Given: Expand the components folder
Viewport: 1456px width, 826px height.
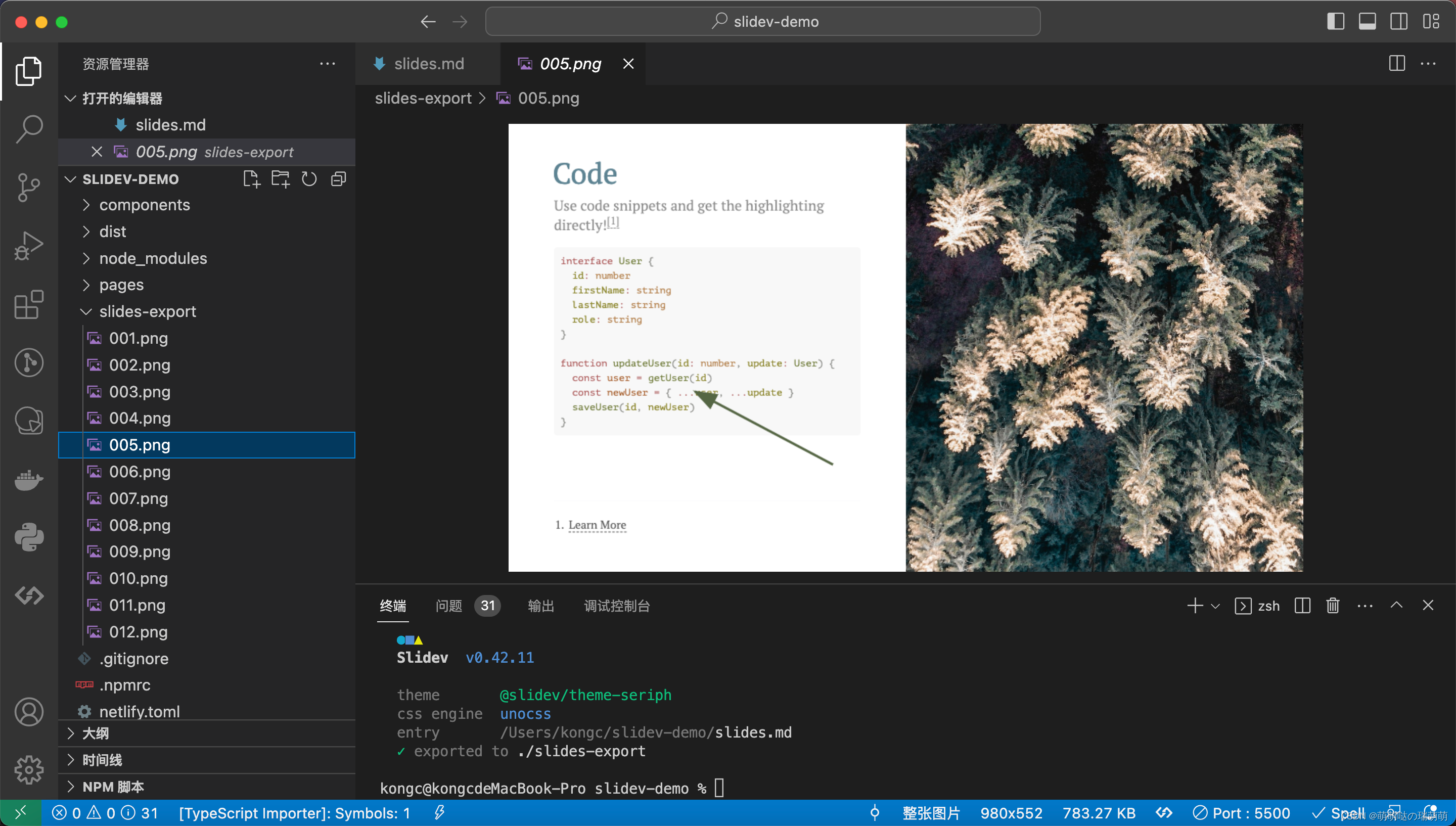Looking at the screenshot, I should [x=144, y=205].
